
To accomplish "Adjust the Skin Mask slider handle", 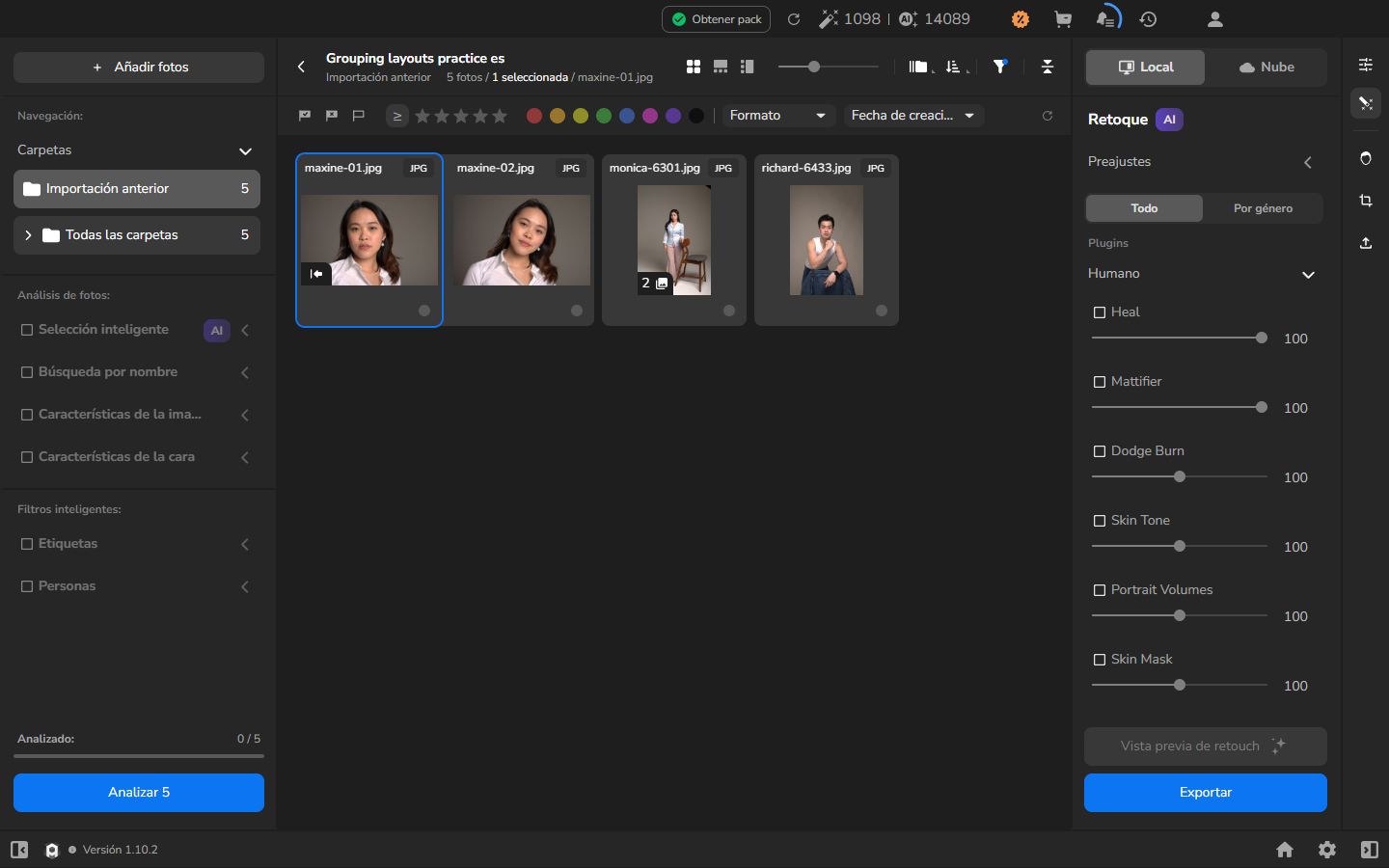I will pos(1180,685).
